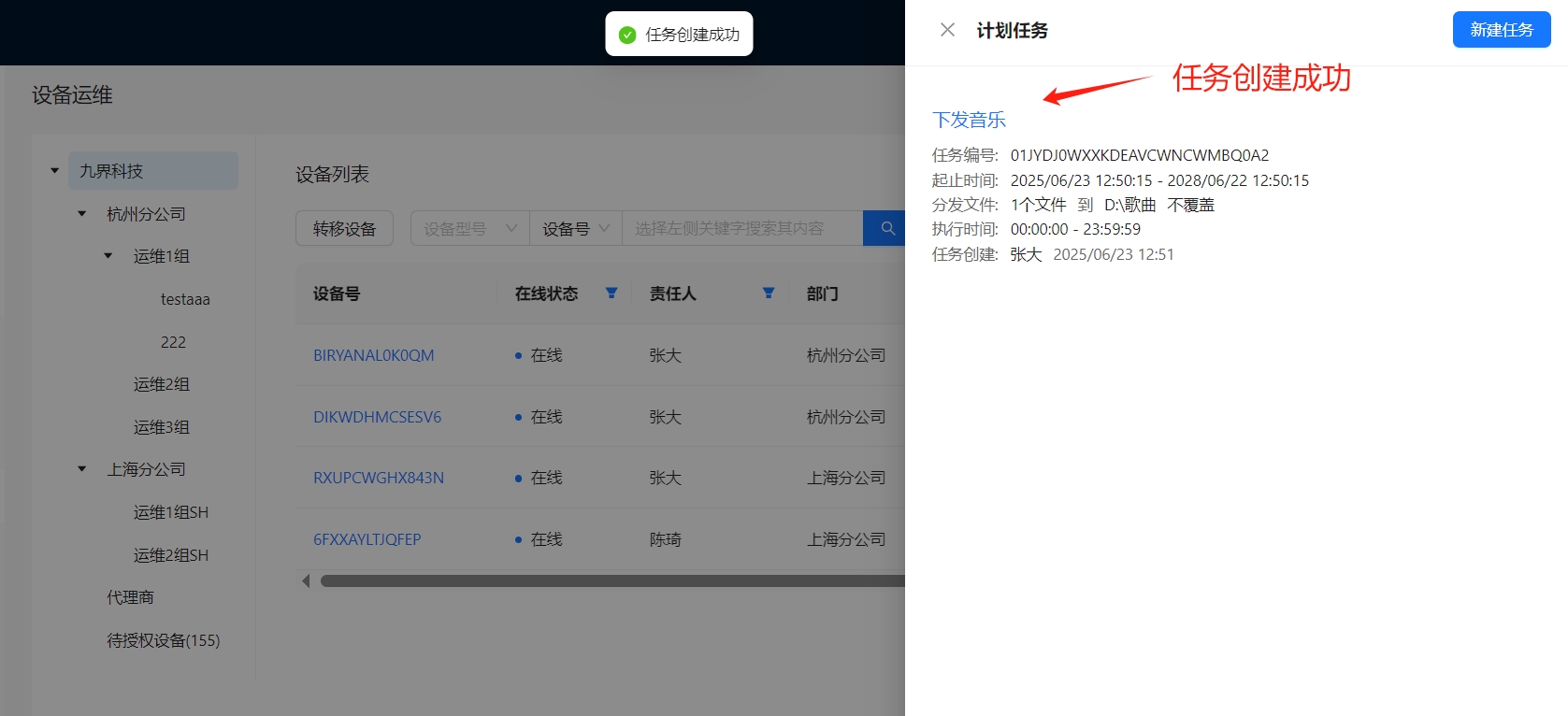Screen dimensions: 1568x716
Task: Click the 部门 column header
Action: coord(822,294)
